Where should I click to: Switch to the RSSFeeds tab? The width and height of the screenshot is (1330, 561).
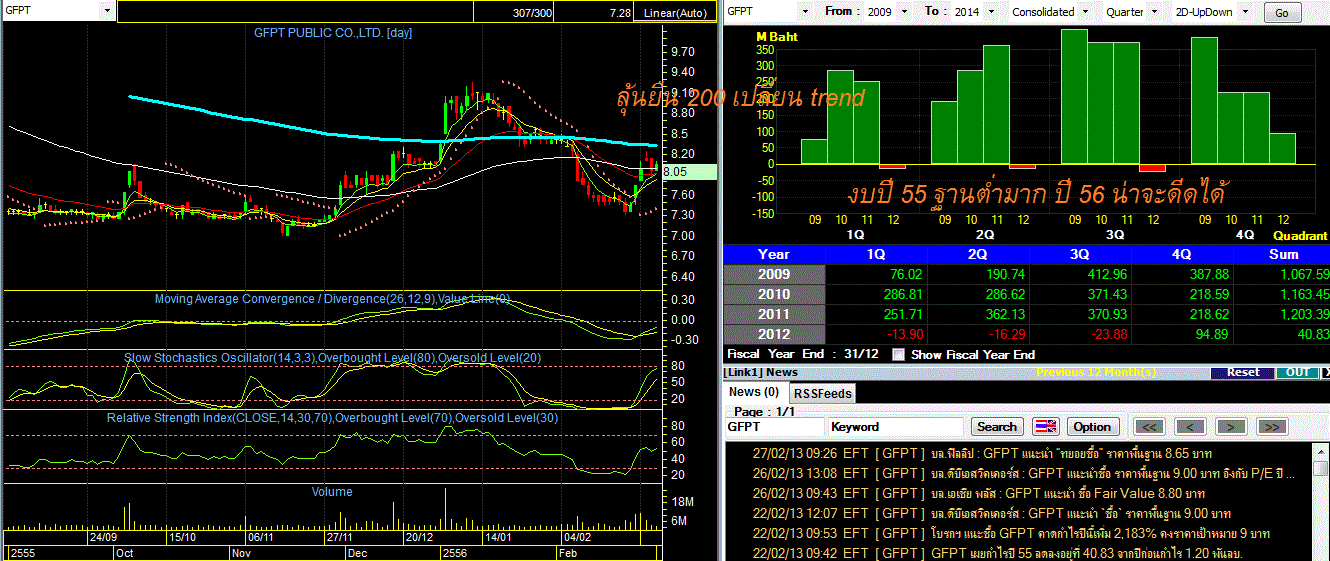pyautogui.click(x=821, y=393)
